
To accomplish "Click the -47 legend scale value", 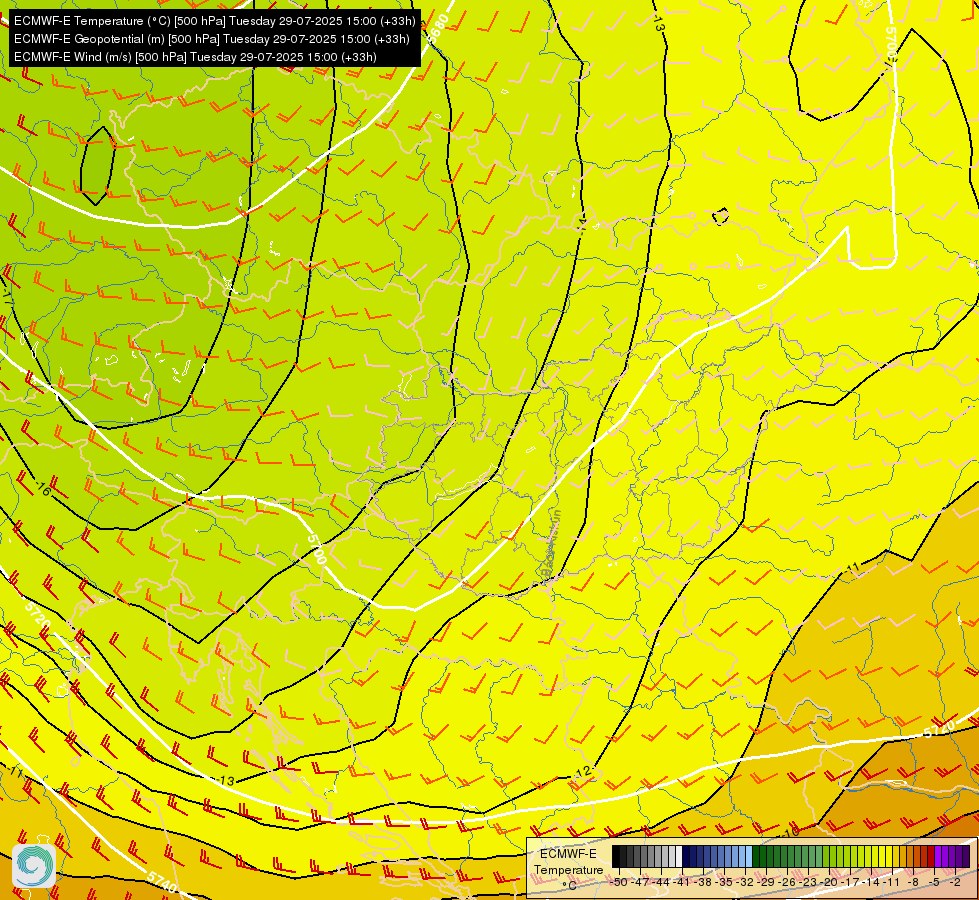I will click(x=639, y=883).
